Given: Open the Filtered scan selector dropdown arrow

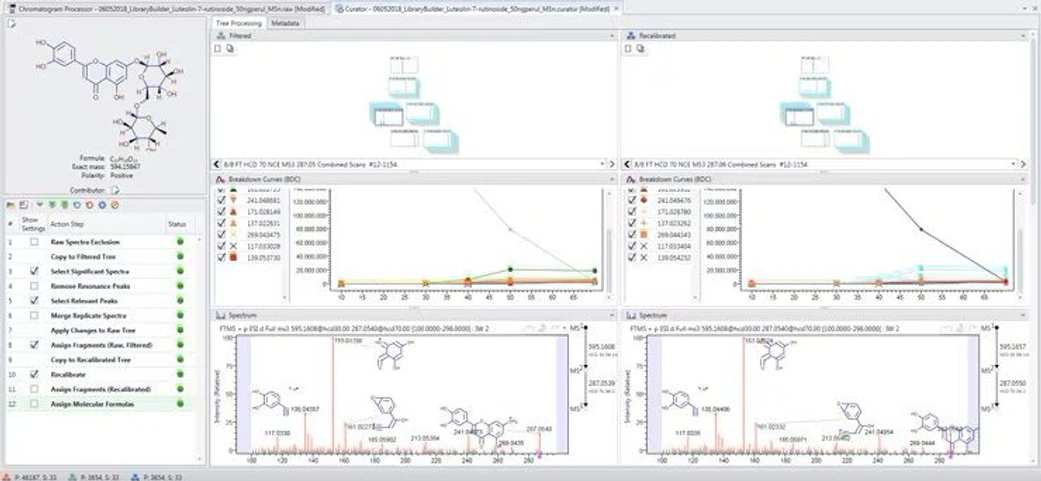Looking at the screenshot, I should point(602,164).
